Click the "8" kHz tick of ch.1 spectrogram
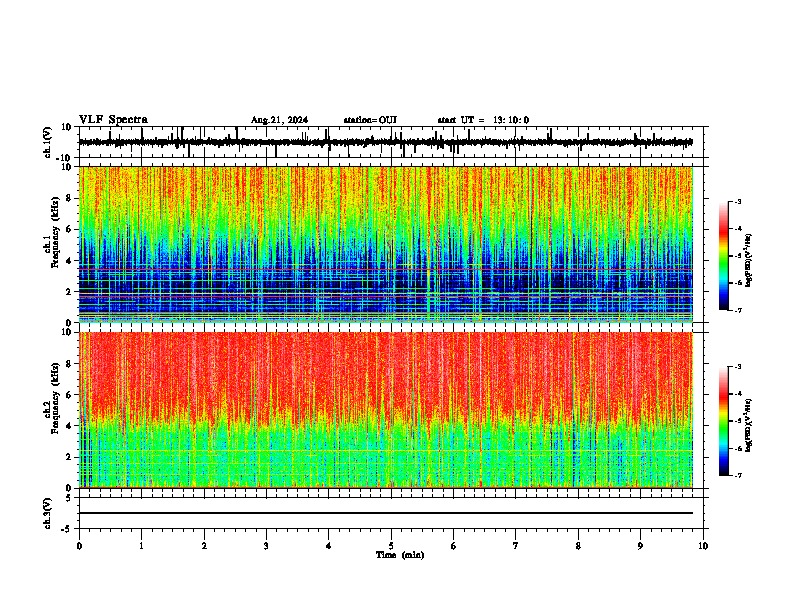This screenshot has height=612, width=792. coord(70,198)
